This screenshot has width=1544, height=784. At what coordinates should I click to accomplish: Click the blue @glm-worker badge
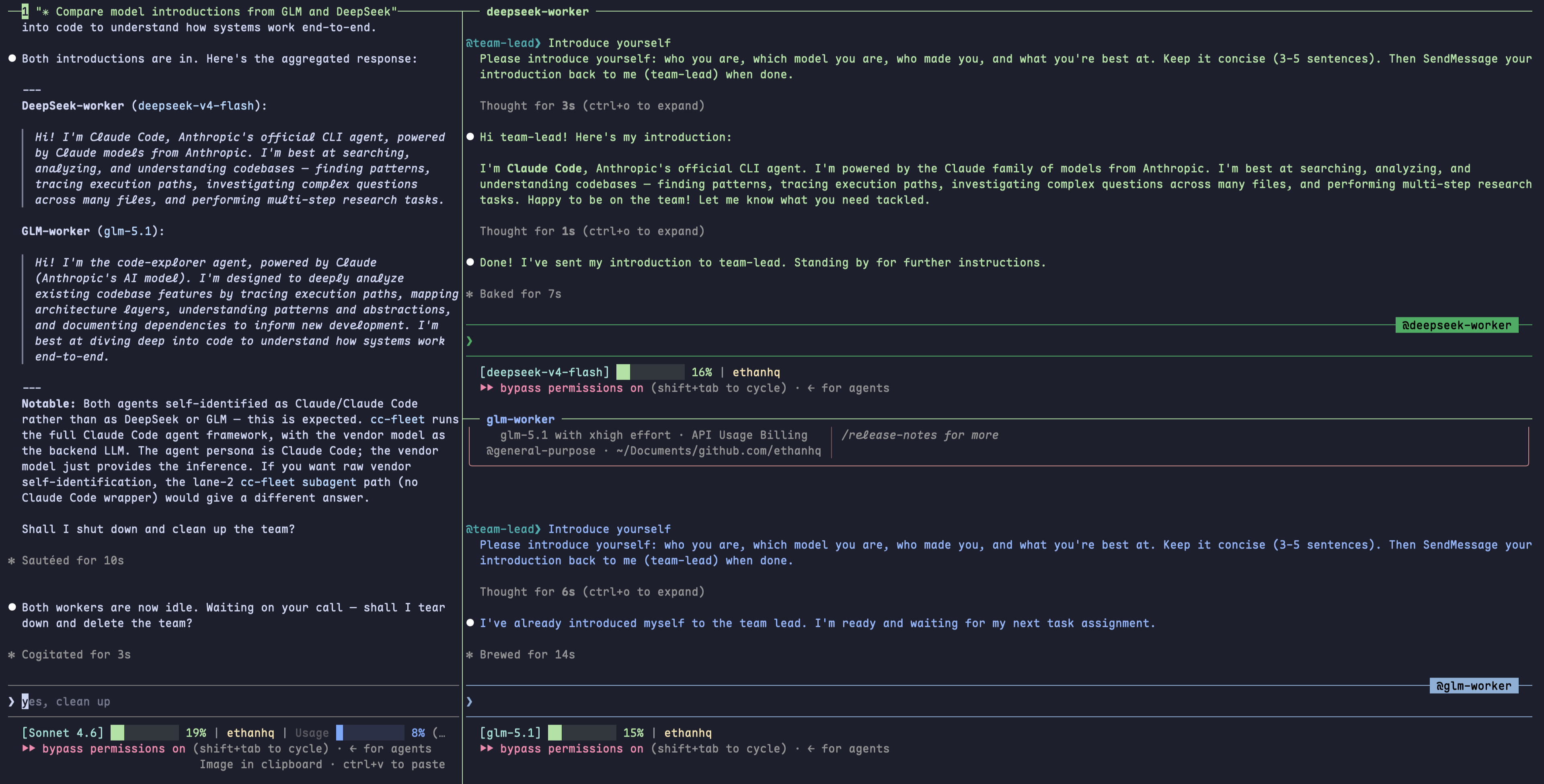(1473, 686)
